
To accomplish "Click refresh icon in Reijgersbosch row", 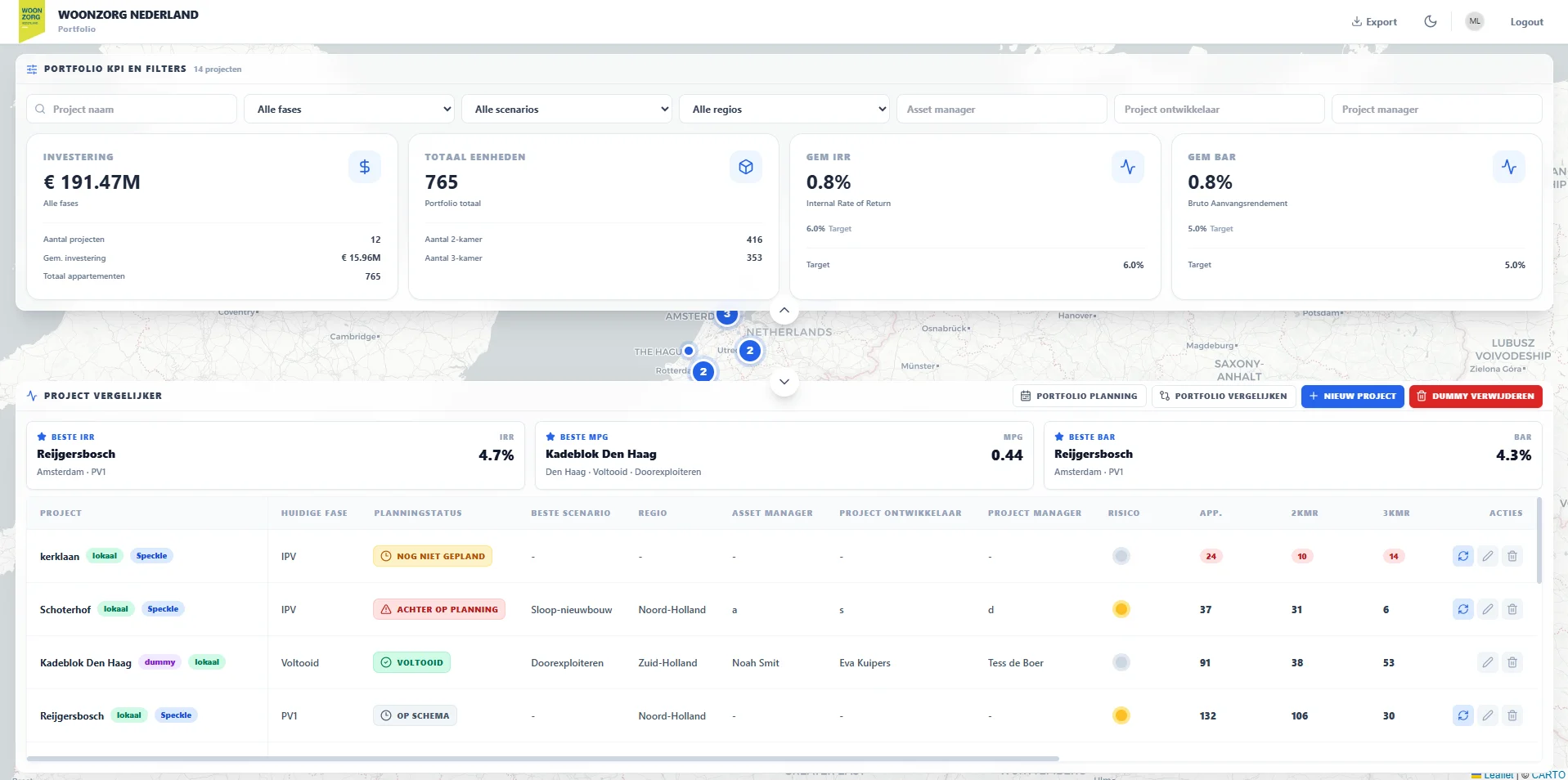I will click(1463, 715).
